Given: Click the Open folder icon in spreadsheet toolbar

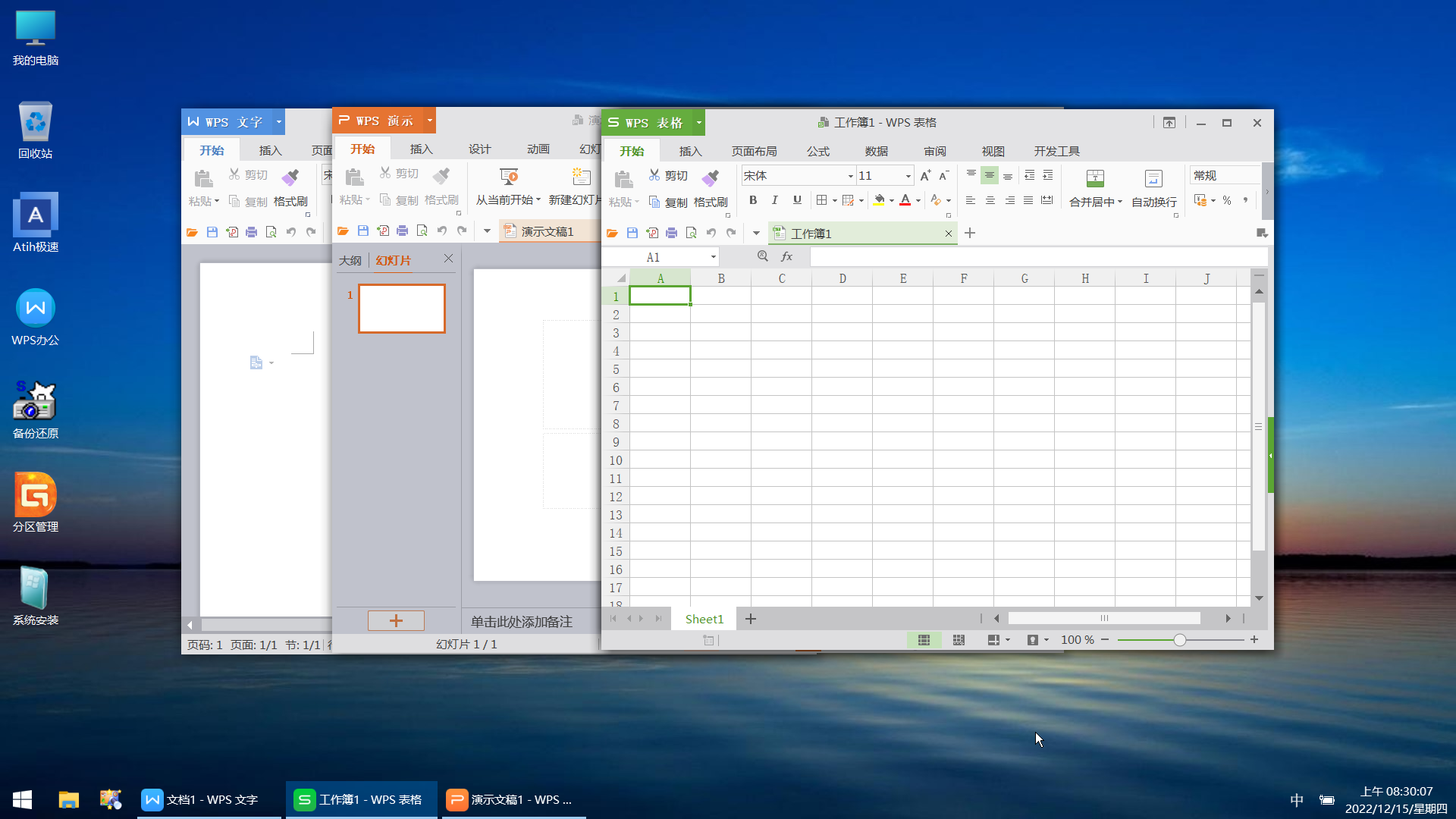Looking at the screenshot, I should point(613,233).
